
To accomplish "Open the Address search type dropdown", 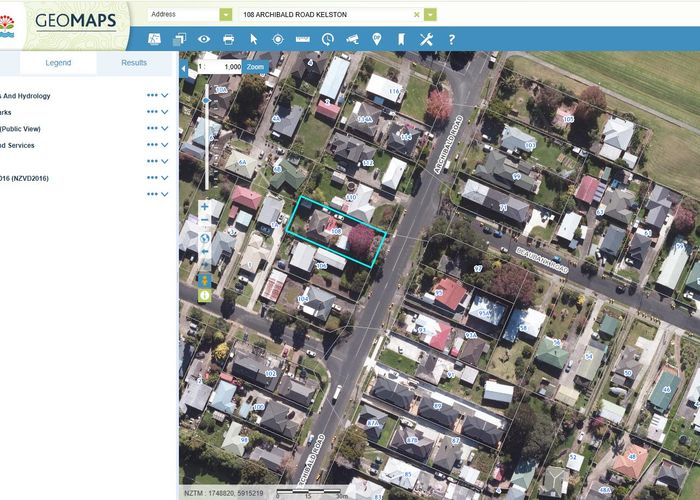I will coord(226,14).
